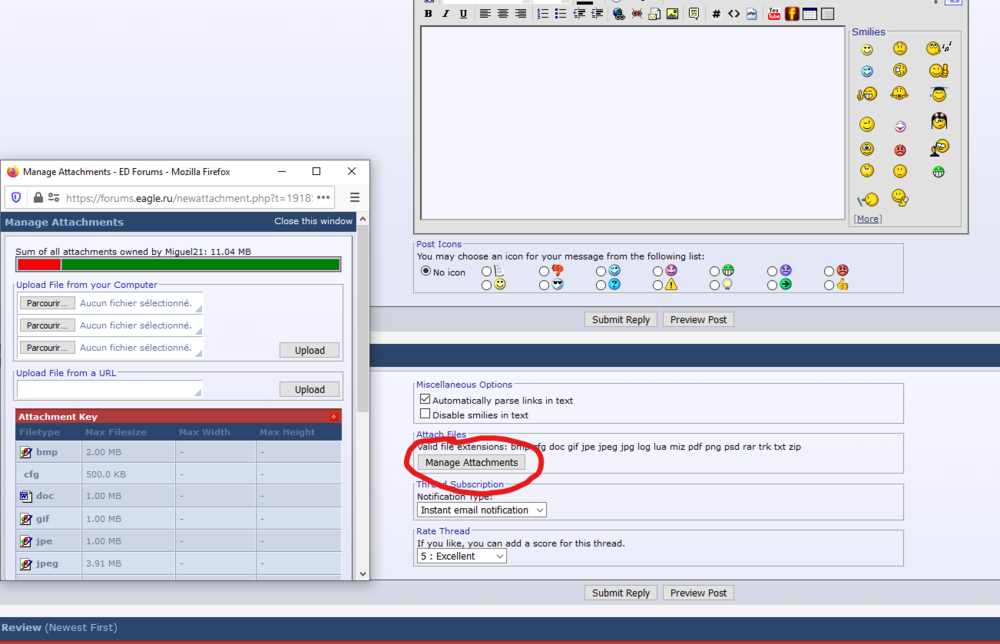
Task: Open the 5 : Excellent rating dropdown
Action: (462, 556)
